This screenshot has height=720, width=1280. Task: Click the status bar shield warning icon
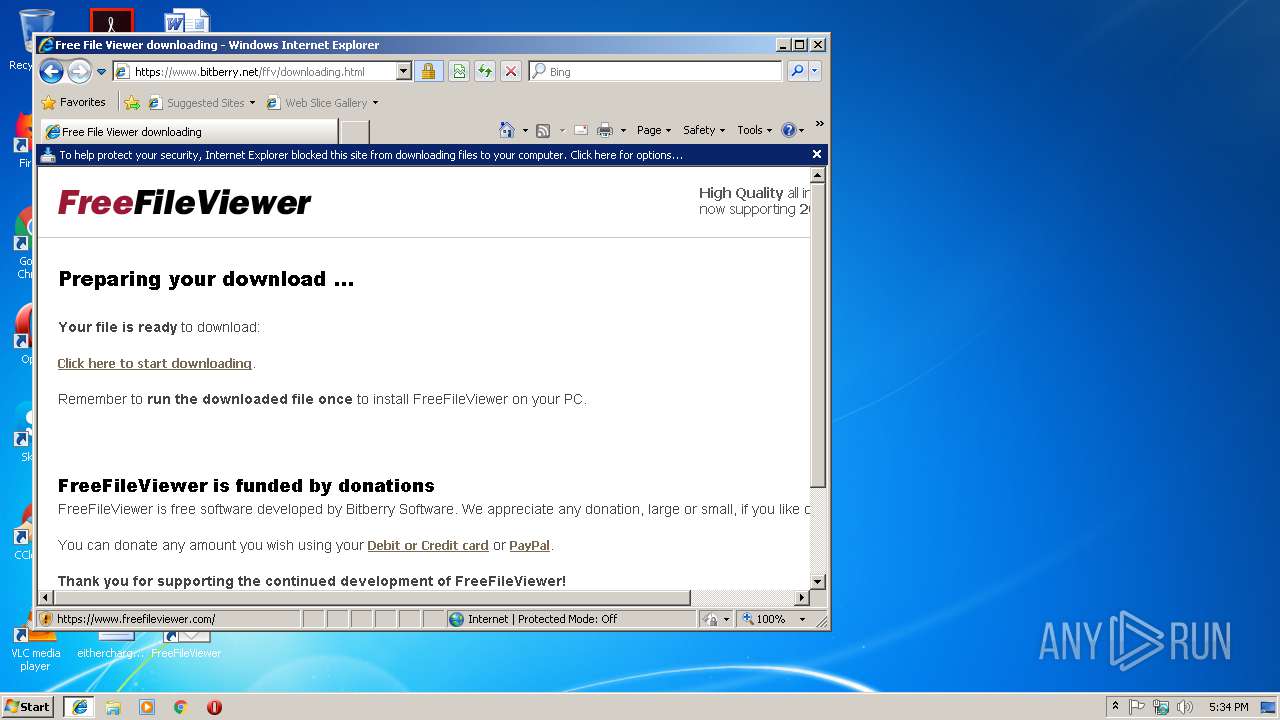click(46, 619)
